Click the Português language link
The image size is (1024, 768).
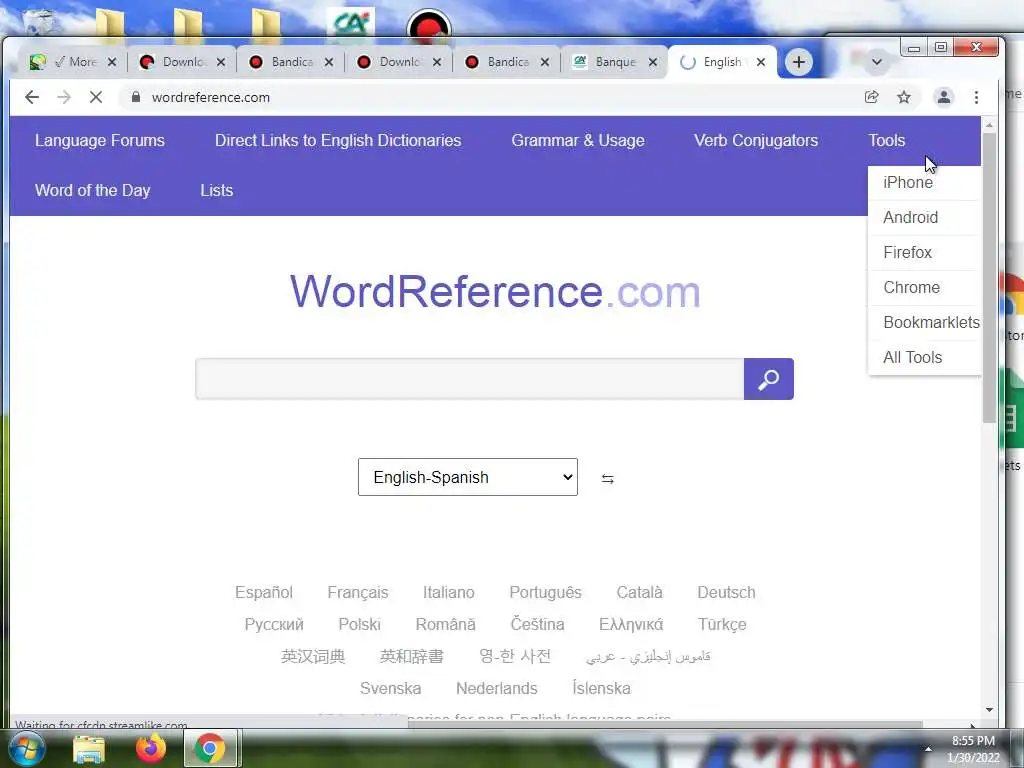click(545, 592)
